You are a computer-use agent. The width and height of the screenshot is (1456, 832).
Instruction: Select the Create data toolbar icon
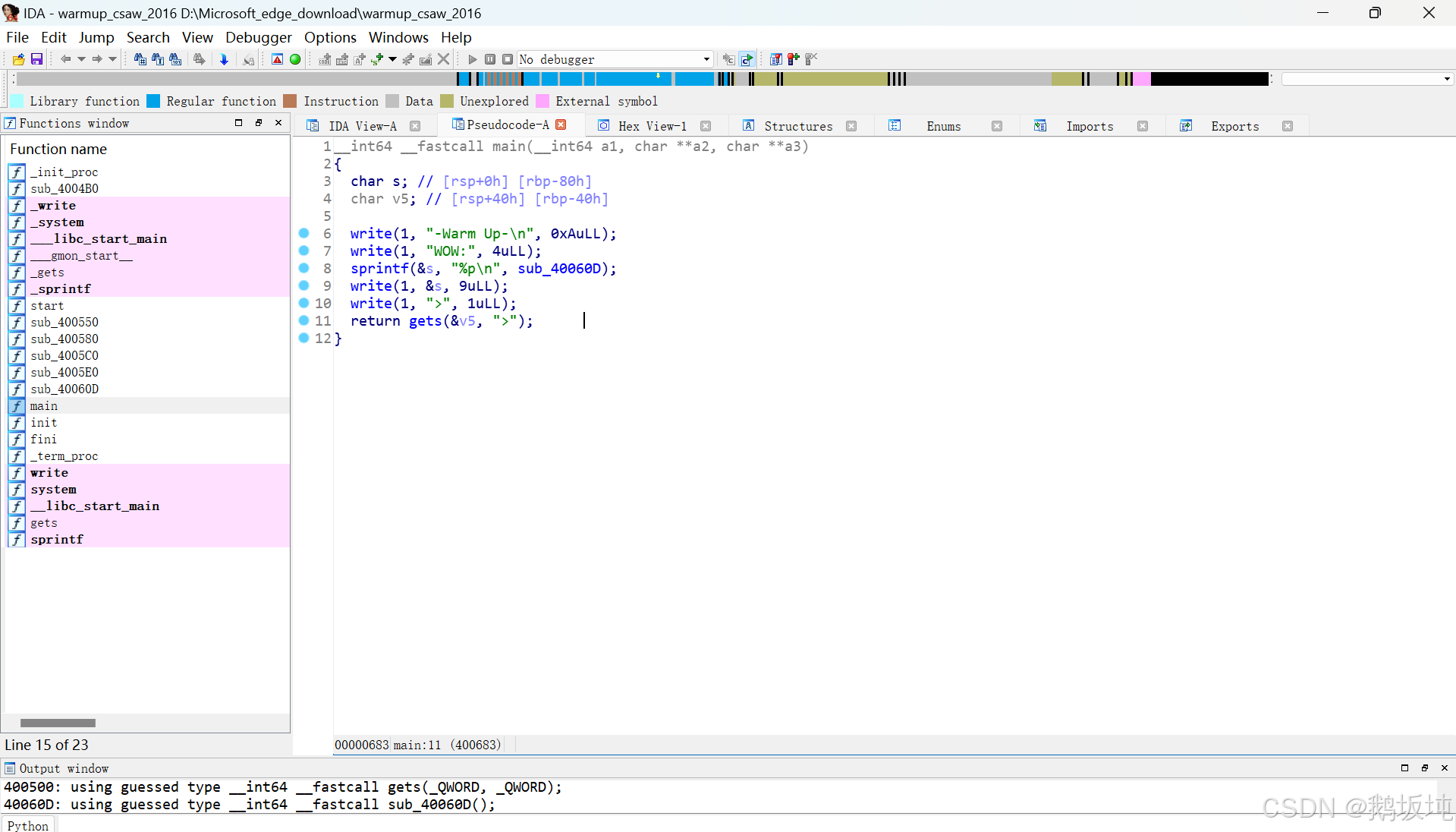coord(343,59)
